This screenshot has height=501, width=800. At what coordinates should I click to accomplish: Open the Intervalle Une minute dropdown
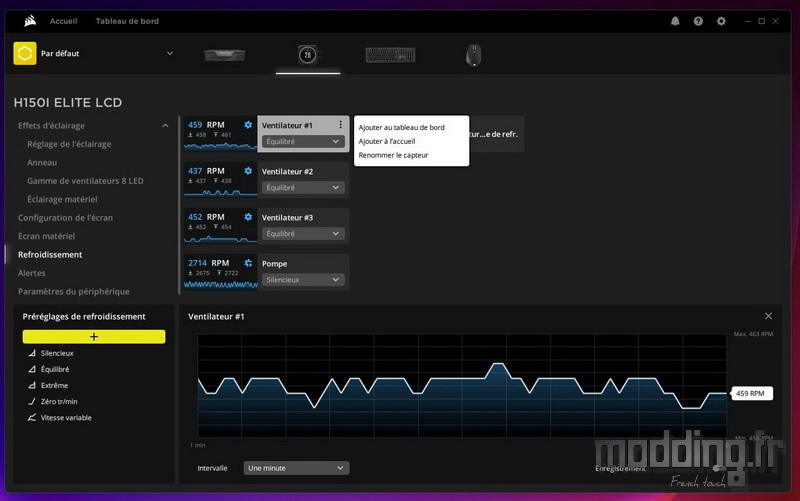pyautogui.click(x=296, y=468)
